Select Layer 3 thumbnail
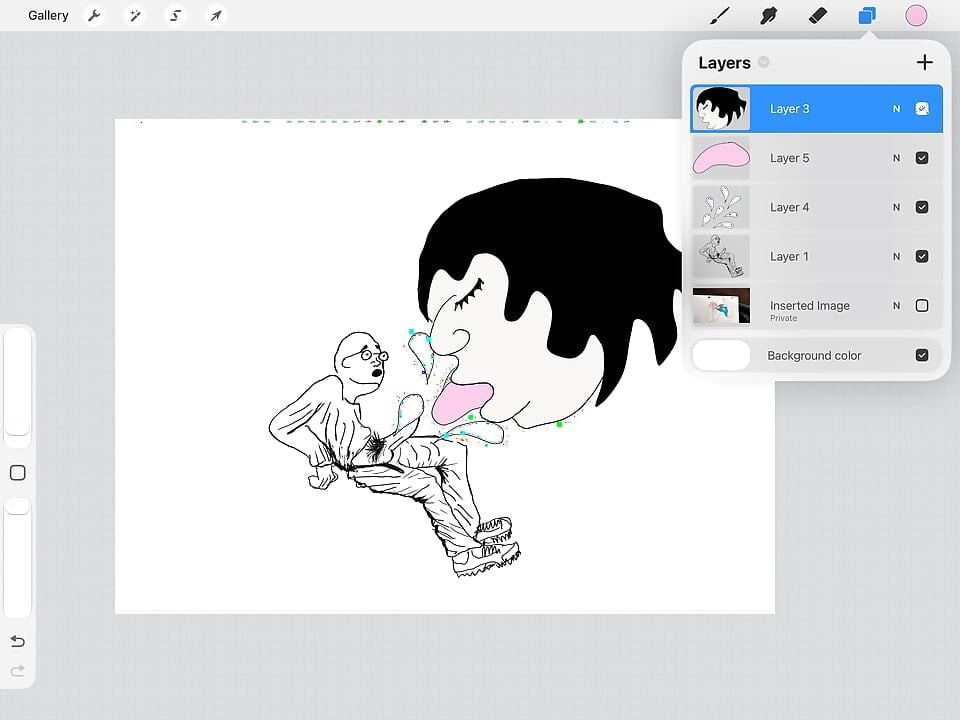Image resolution: width=960 pixels, height=720 pixels. point(721,108)
